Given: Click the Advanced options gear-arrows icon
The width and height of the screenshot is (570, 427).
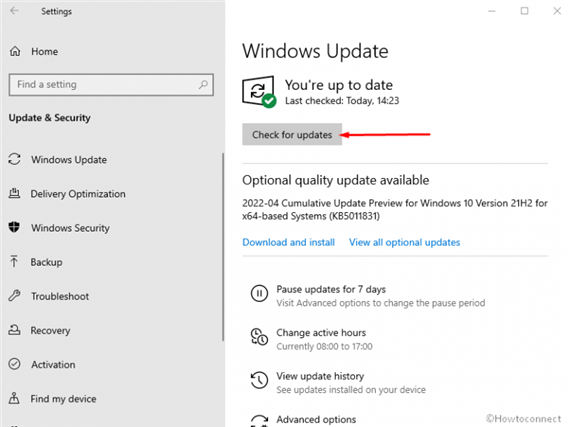Looking at the screenshot, I should [x=260, y=420].
